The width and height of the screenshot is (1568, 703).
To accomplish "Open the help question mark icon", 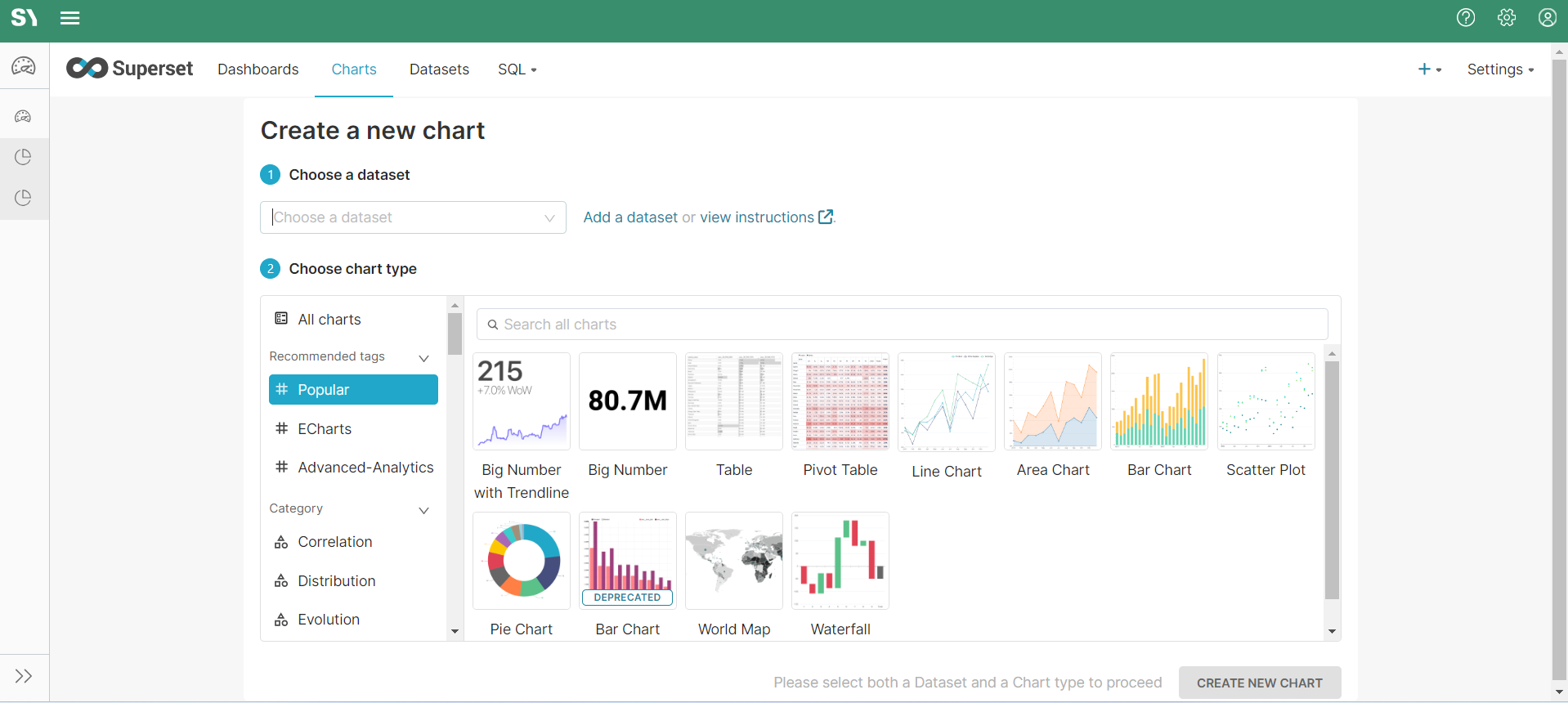I will 1465,18.
